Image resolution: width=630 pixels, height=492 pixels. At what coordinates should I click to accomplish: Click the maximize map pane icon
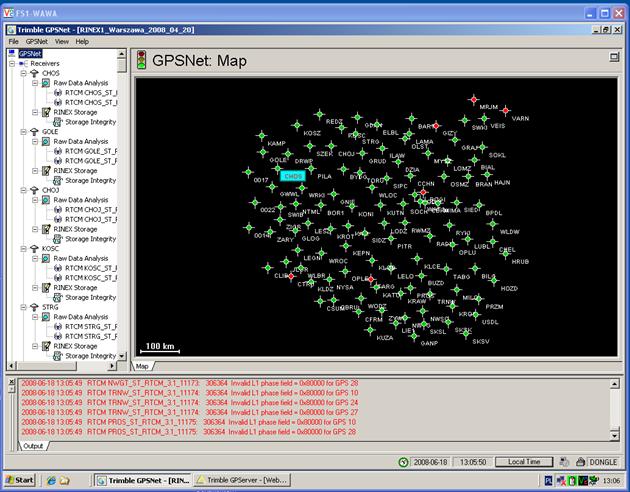coord(614,57)
